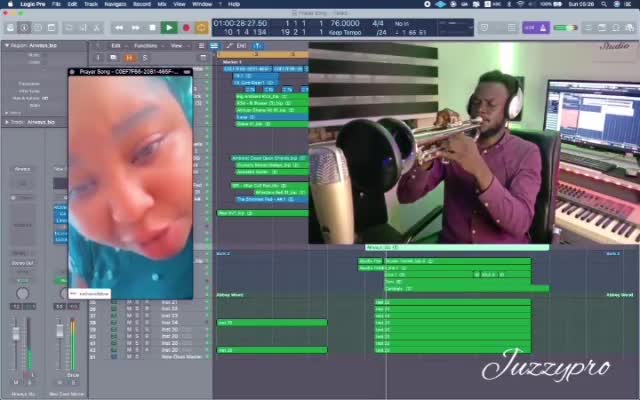Viewport: 640px width, 400px height.
Task: Toggle the Region Mute checkbox
Action: point(44,55)
